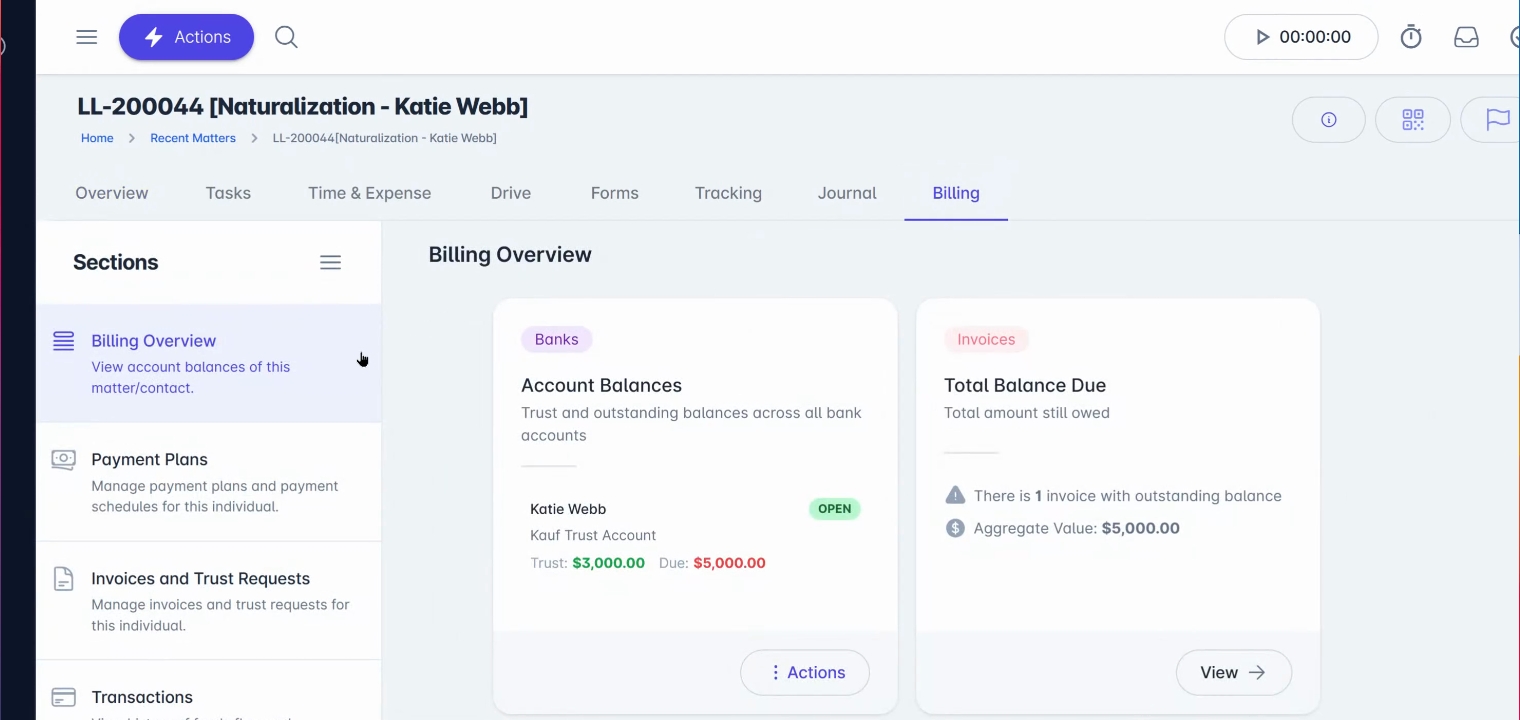Open the QR code icon button
This screenshot has width=1520, height=720.
tap(1413, 120)
